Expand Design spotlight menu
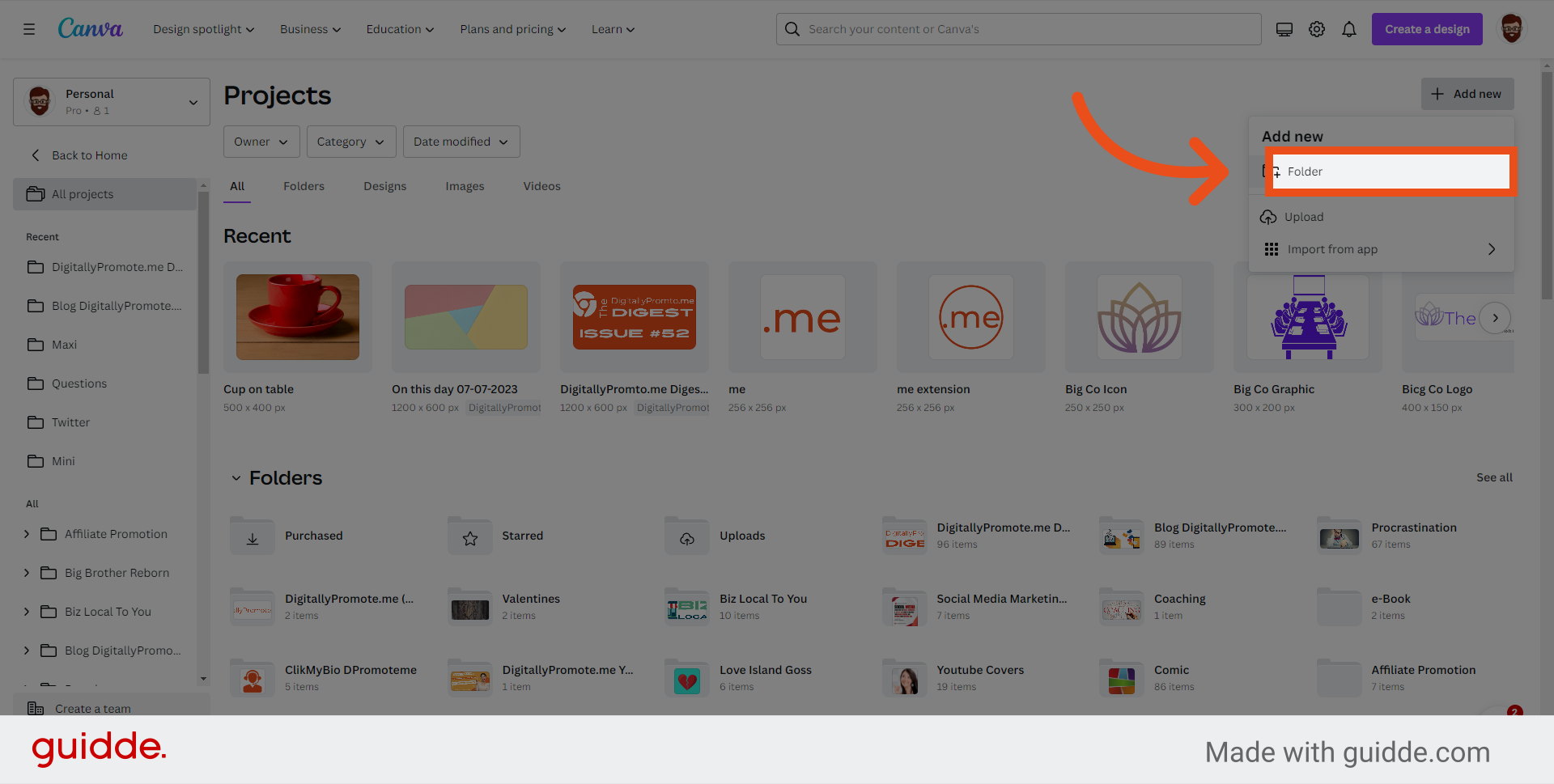The width and height of the screenshot is (1554, 784). 204,29
